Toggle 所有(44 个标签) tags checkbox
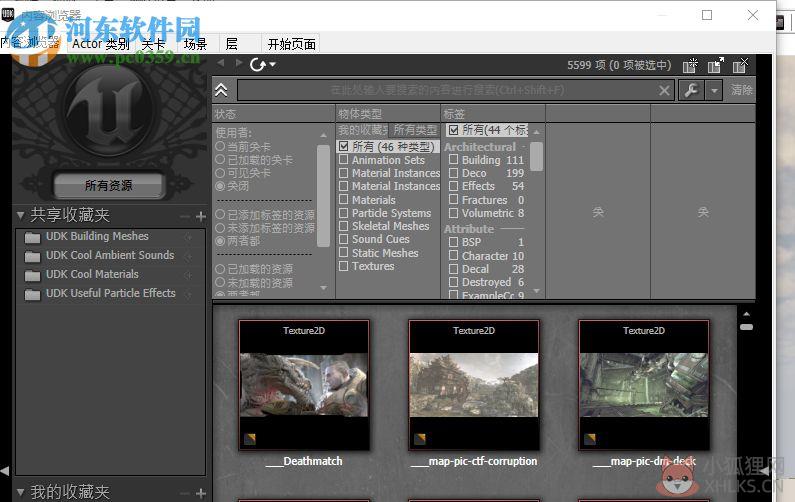 (x=454, y=130)
